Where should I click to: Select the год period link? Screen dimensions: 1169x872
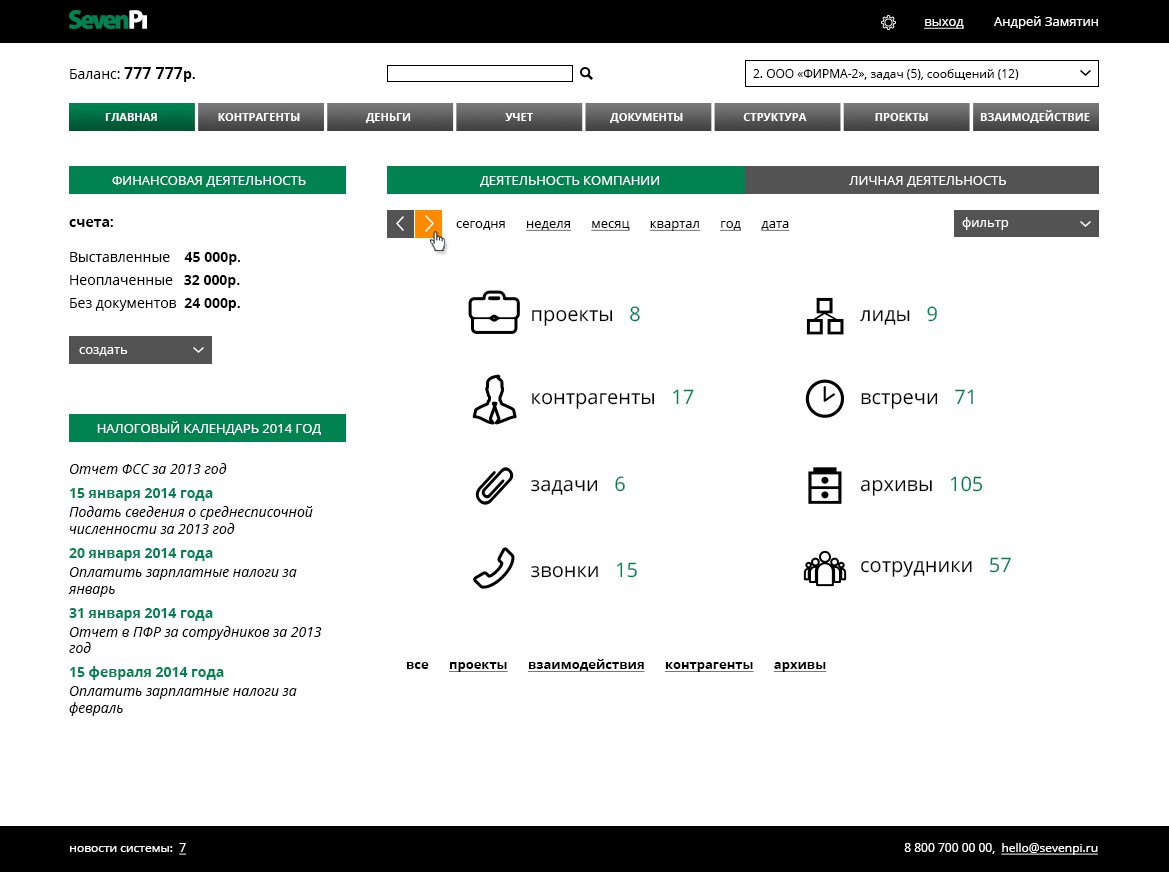[x=731, y=224]
